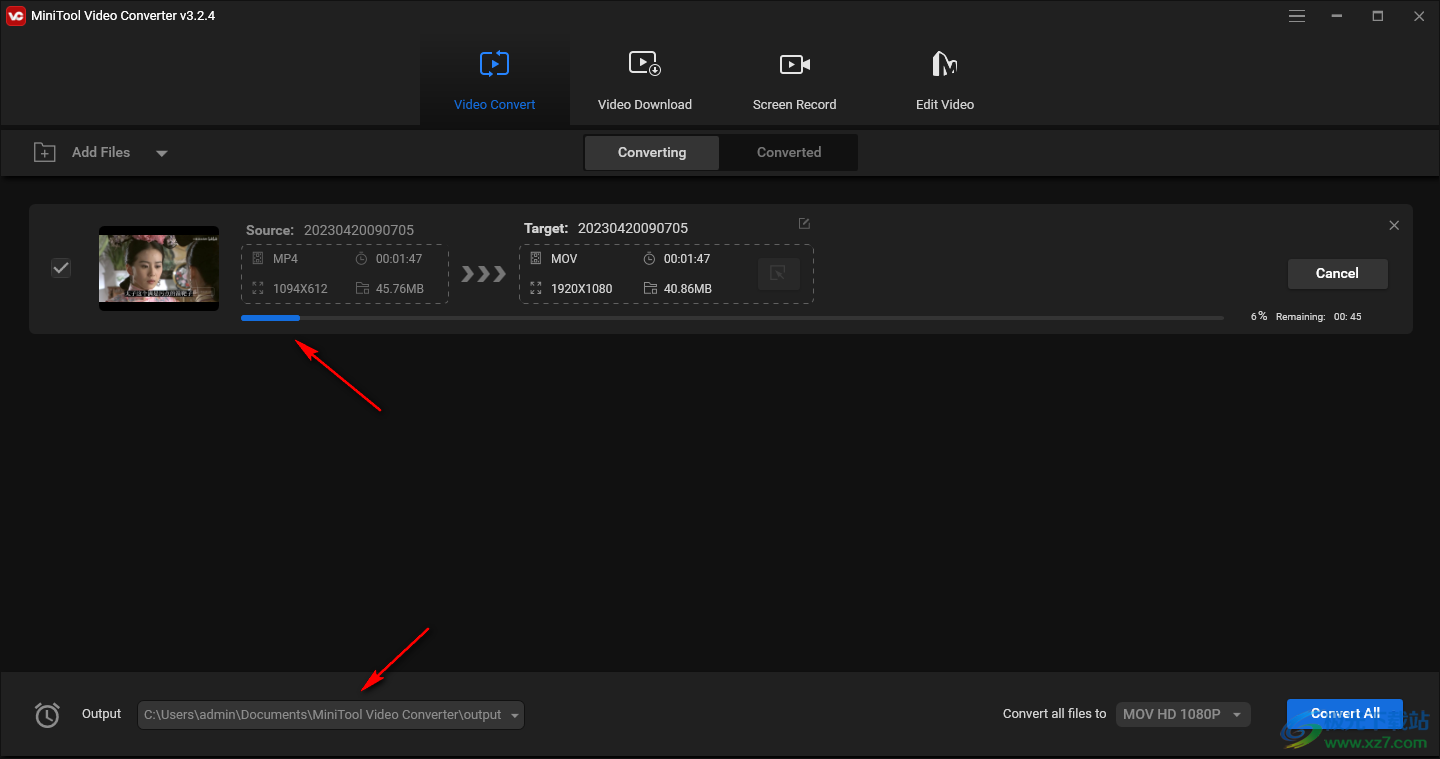Go to the Edit Video tab
The image size is (1440, 759).
(x=945, y=82)
